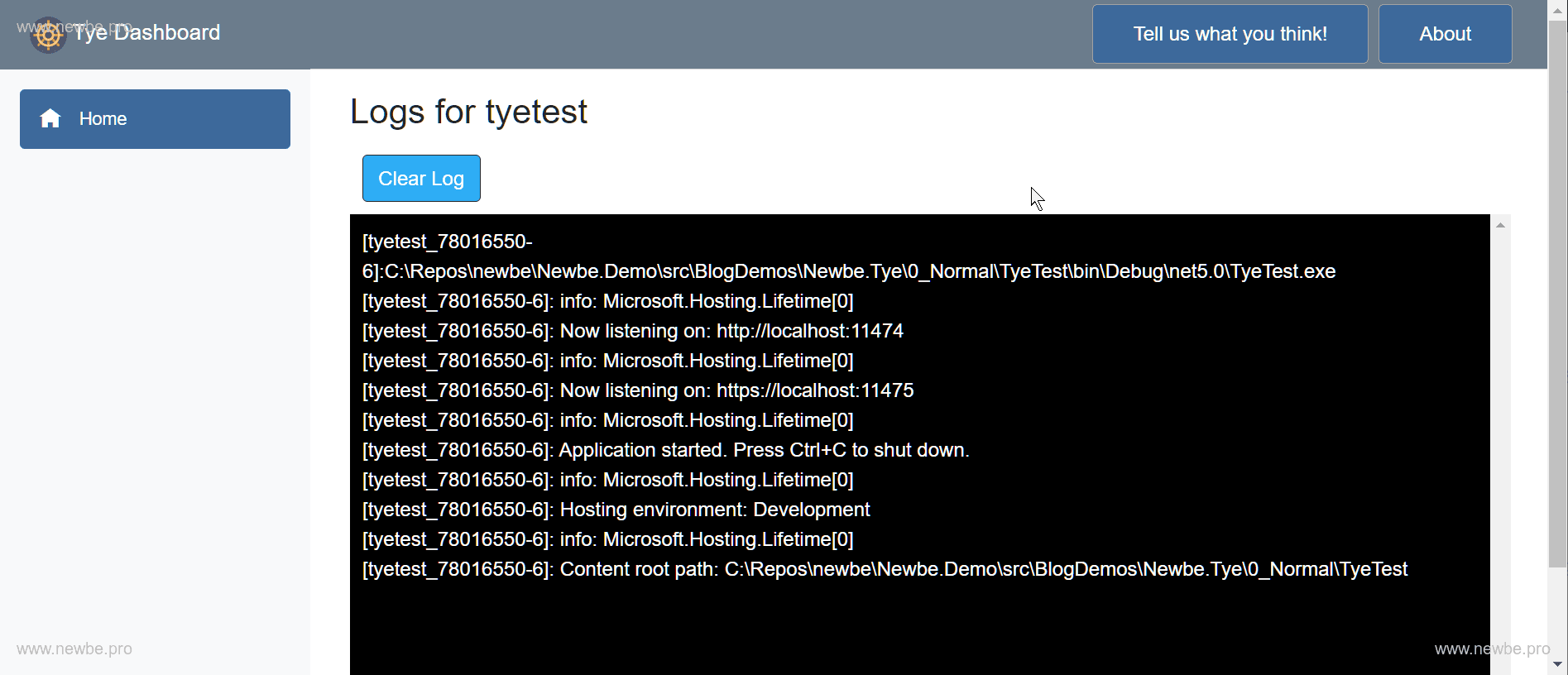Image resolution: width=1568 pixels, height=675 pixels.
Task: Click 'Tell us what you think!' button
Action: (1230, 34)
